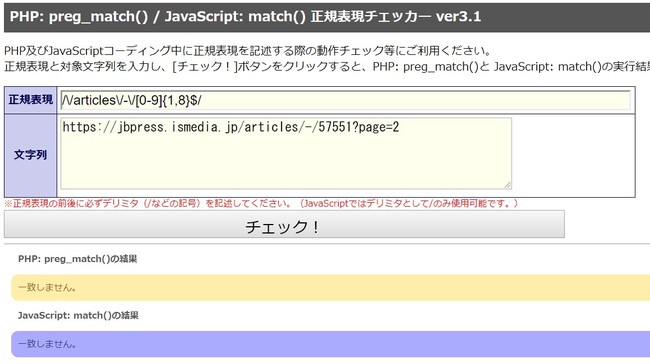Click 一致しません in JavaScript result
Screen dimensions: 650x364
tap(47, 344)
